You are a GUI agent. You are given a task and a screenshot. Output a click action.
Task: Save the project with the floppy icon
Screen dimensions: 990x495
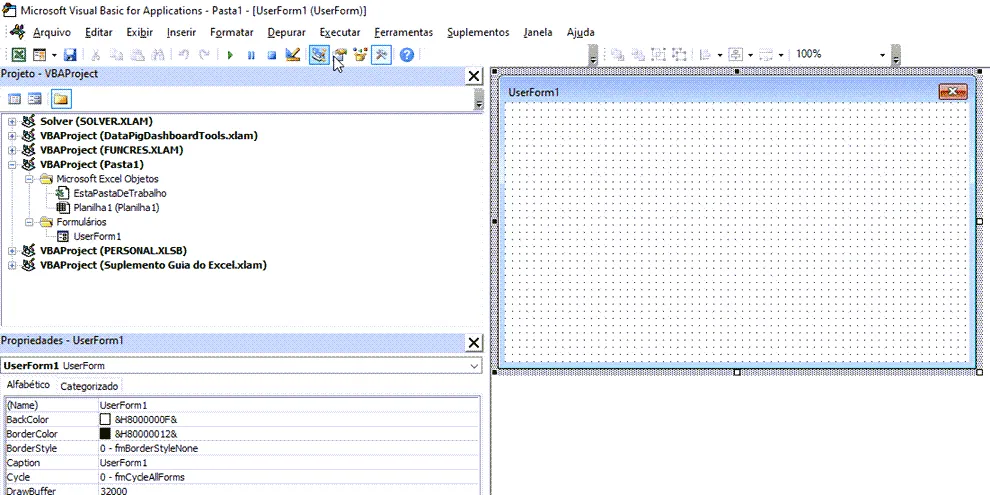coord(69,55)
